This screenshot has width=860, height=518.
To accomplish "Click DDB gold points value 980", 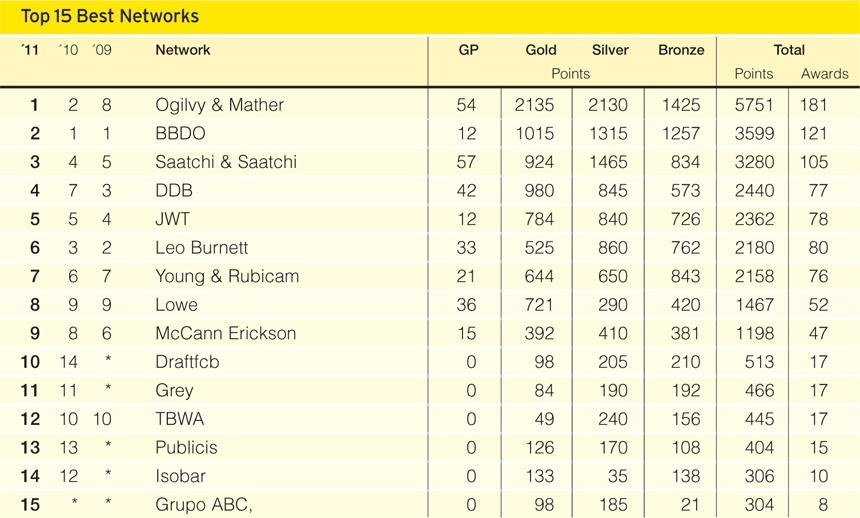I will coord(539,190).
